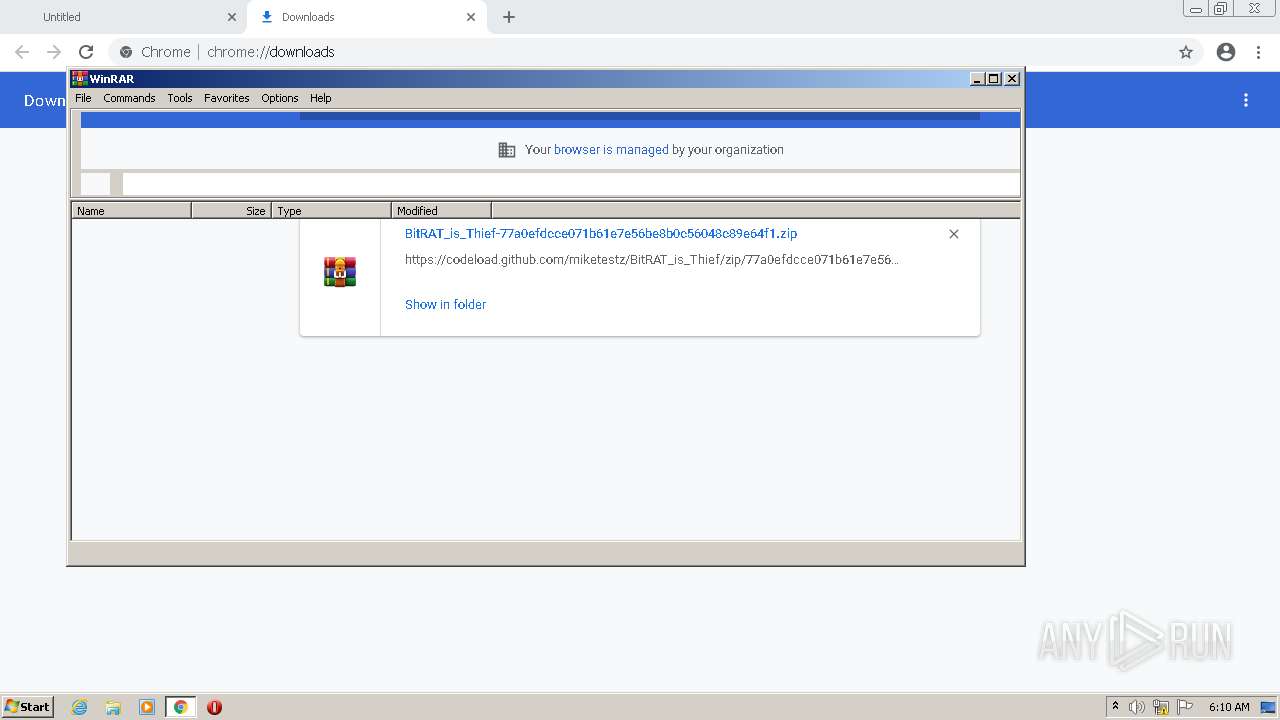1280x720 pixels.
Task: Open Downloads page more actions menu
Action: 1246,100
